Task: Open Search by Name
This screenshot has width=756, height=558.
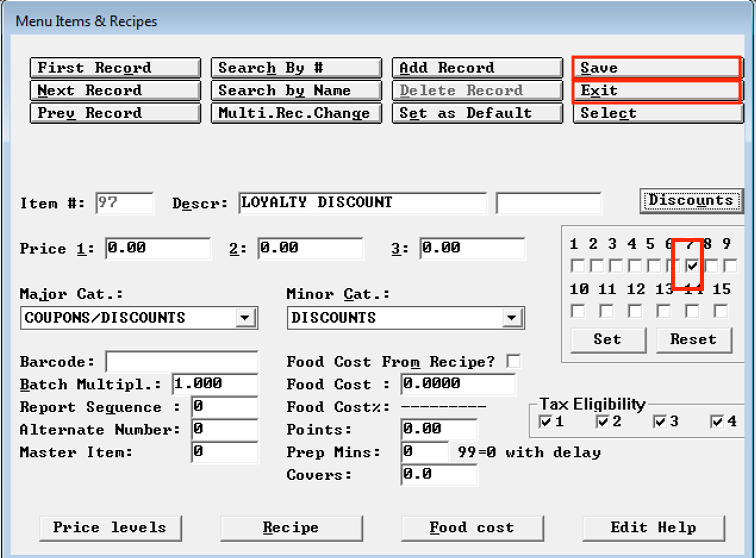Action: pyautogui.click(x=297, y=91)
